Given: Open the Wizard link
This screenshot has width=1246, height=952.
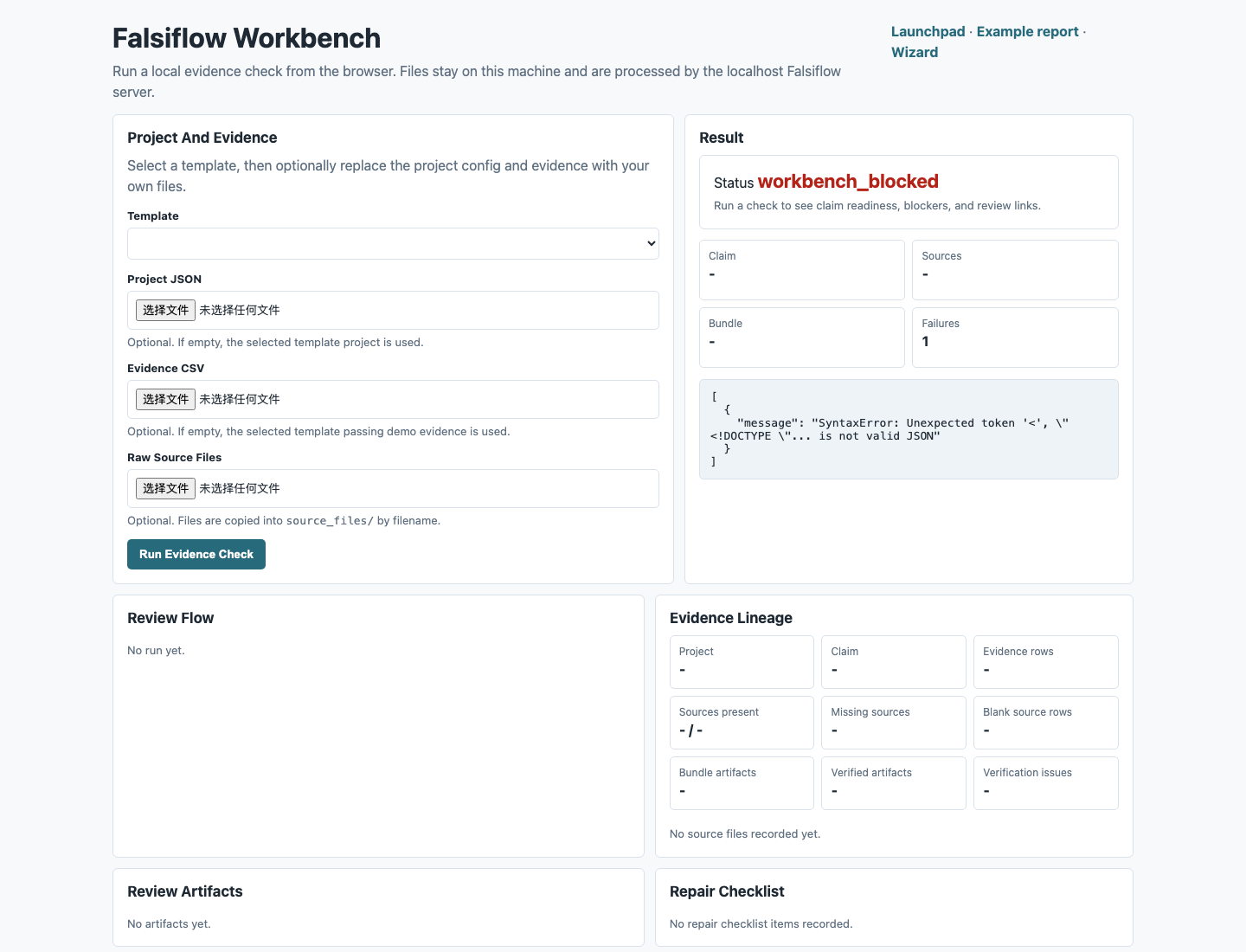Looking at the screenshot, I should (915, 52).
